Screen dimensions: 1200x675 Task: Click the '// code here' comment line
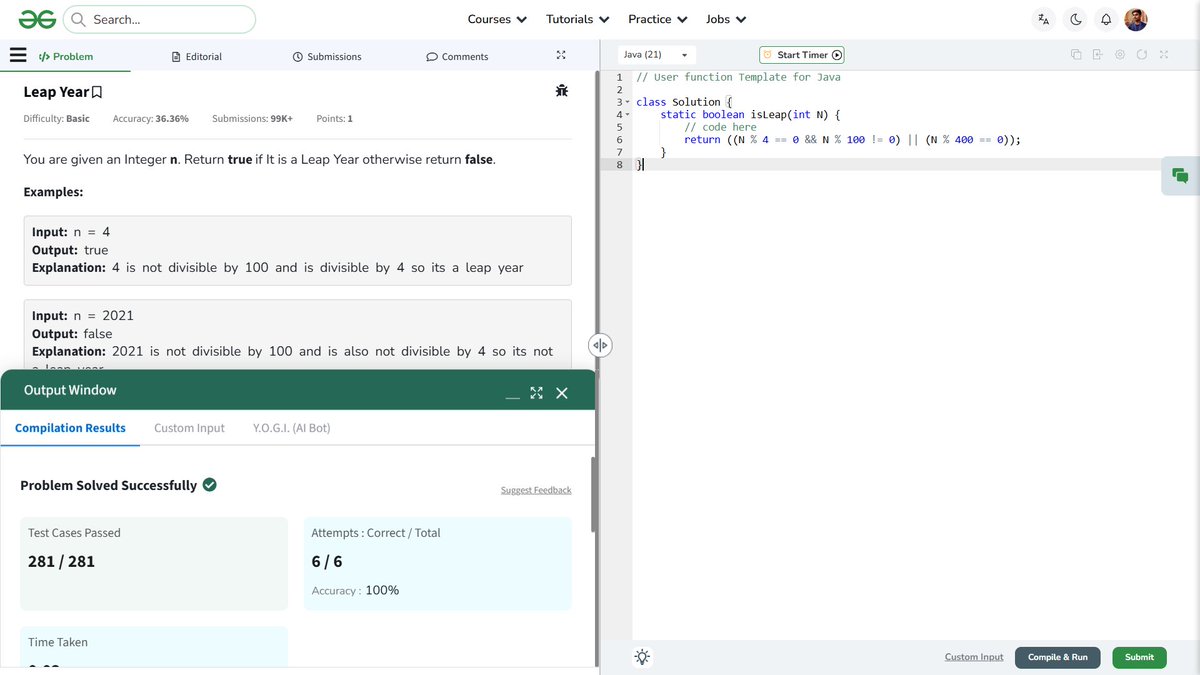pyautogui.click(x=720, y=127)
